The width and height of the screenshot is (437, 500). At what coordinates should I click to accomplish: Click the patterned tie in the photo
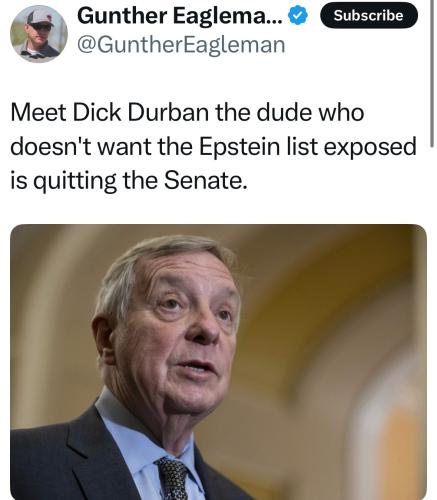click(x=172, y=478)
